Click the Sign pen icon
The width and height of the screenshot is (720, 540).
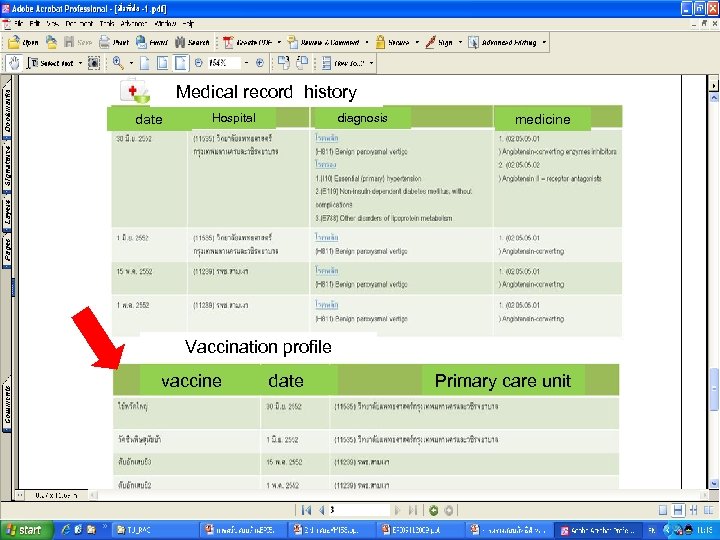point(430,42)
